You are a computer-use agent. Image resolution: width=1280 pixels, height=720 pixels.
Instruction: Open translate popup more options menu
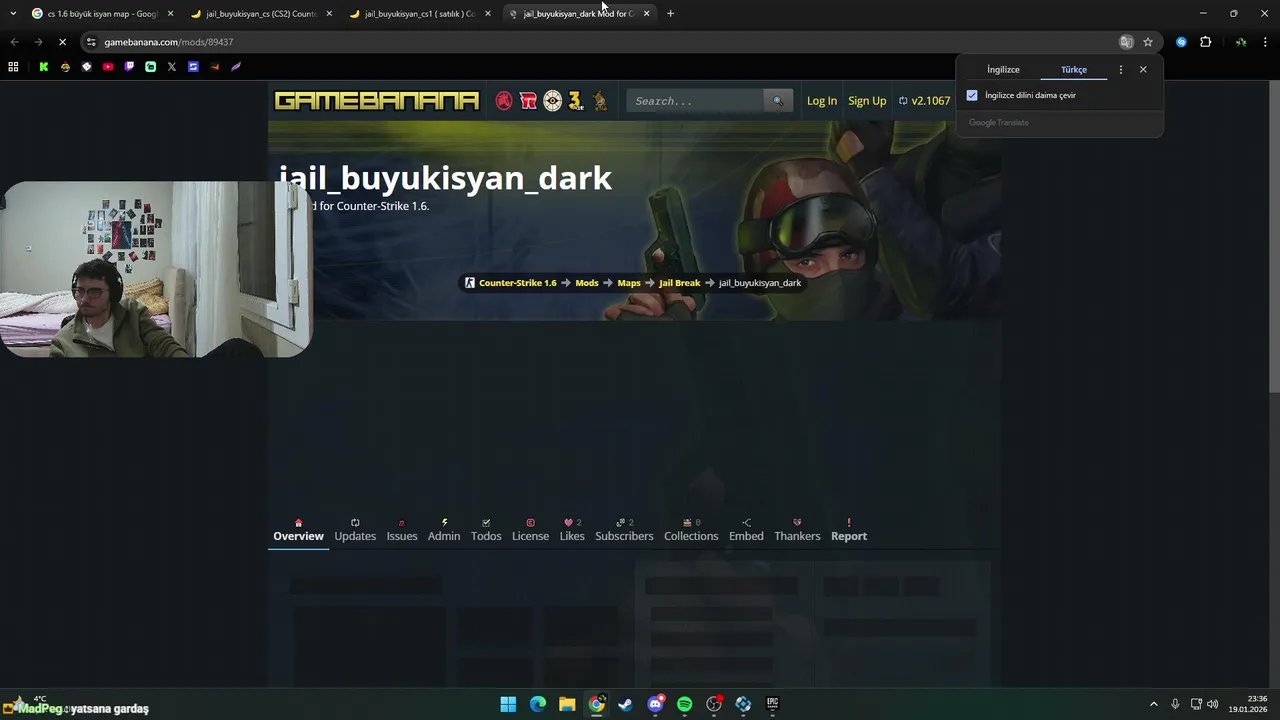(x=1120, y=70)
